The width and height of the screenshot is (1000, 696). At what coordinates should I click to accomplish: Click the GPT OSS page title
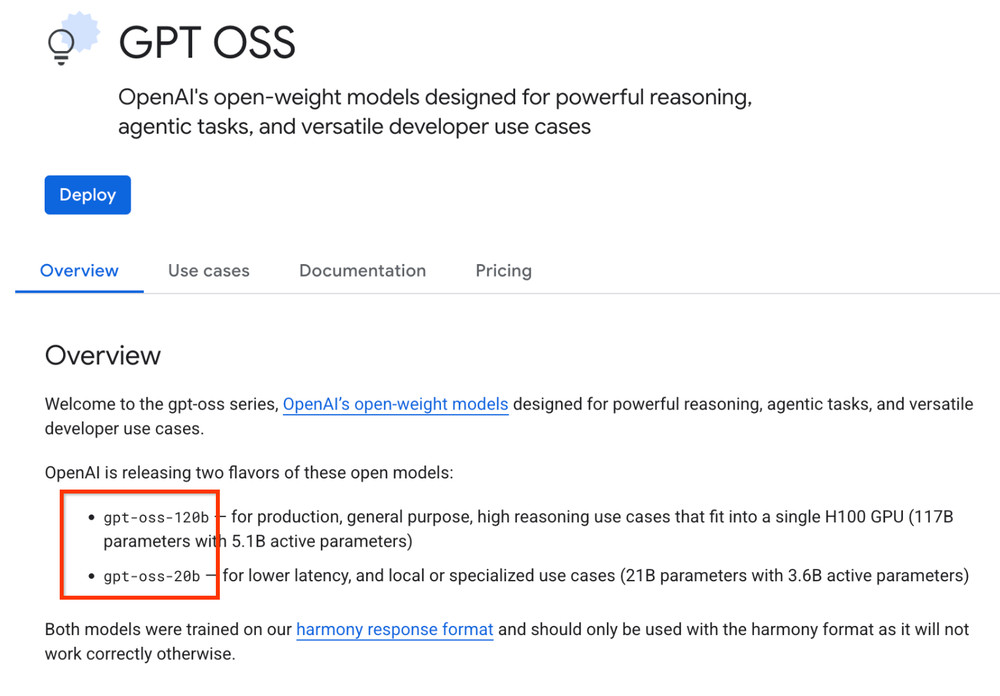pyautogui.click(x=207, y=43)
